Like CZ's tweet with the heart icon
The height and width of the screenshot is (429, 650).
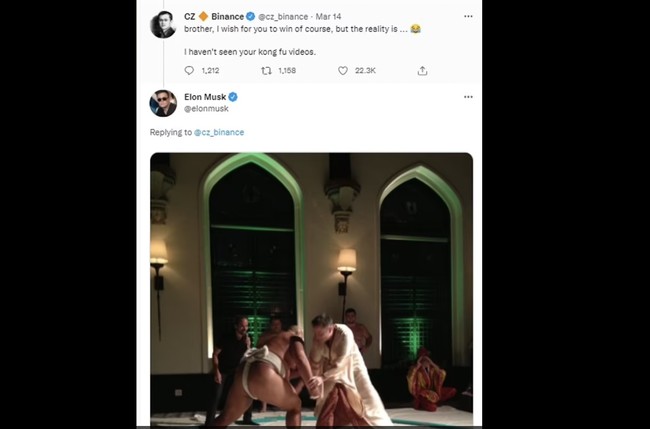[x=343, y=70]
